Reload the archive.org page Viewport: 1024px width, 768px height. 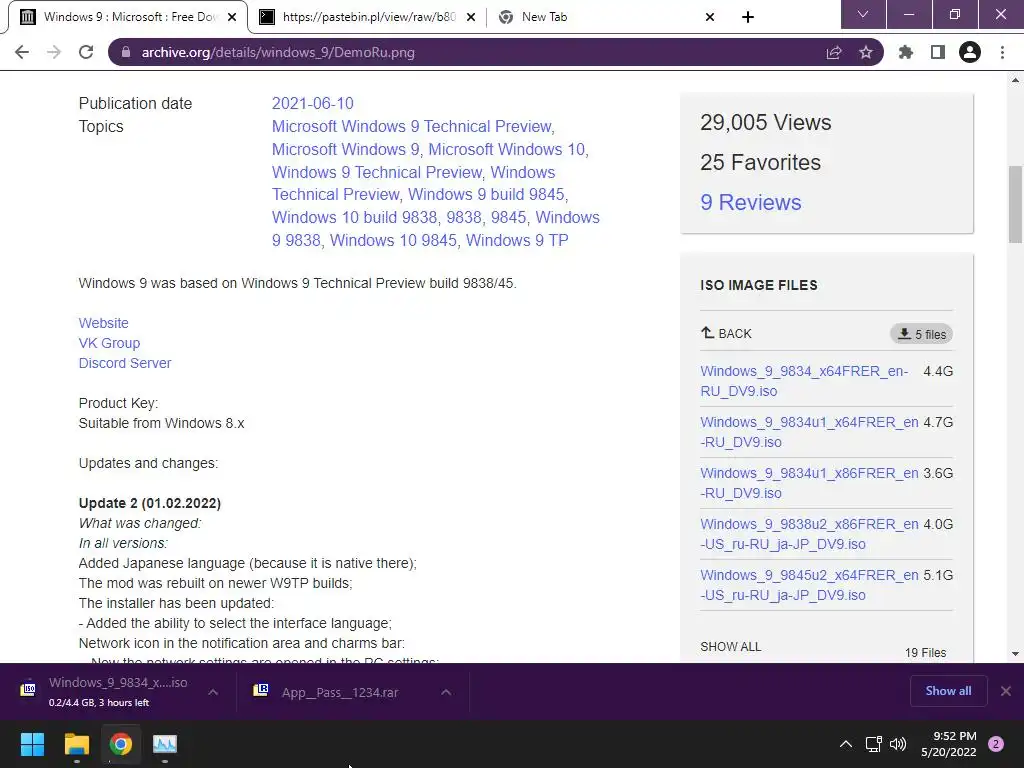tap(86, 52)
